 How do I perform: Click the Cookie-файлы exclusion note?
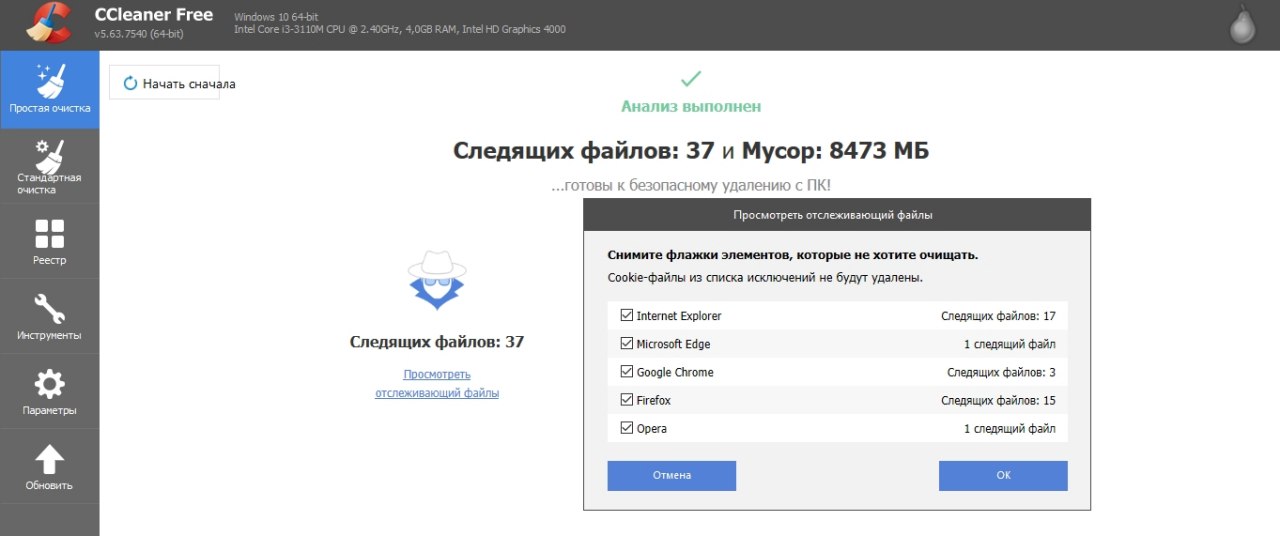click(765, 277)
